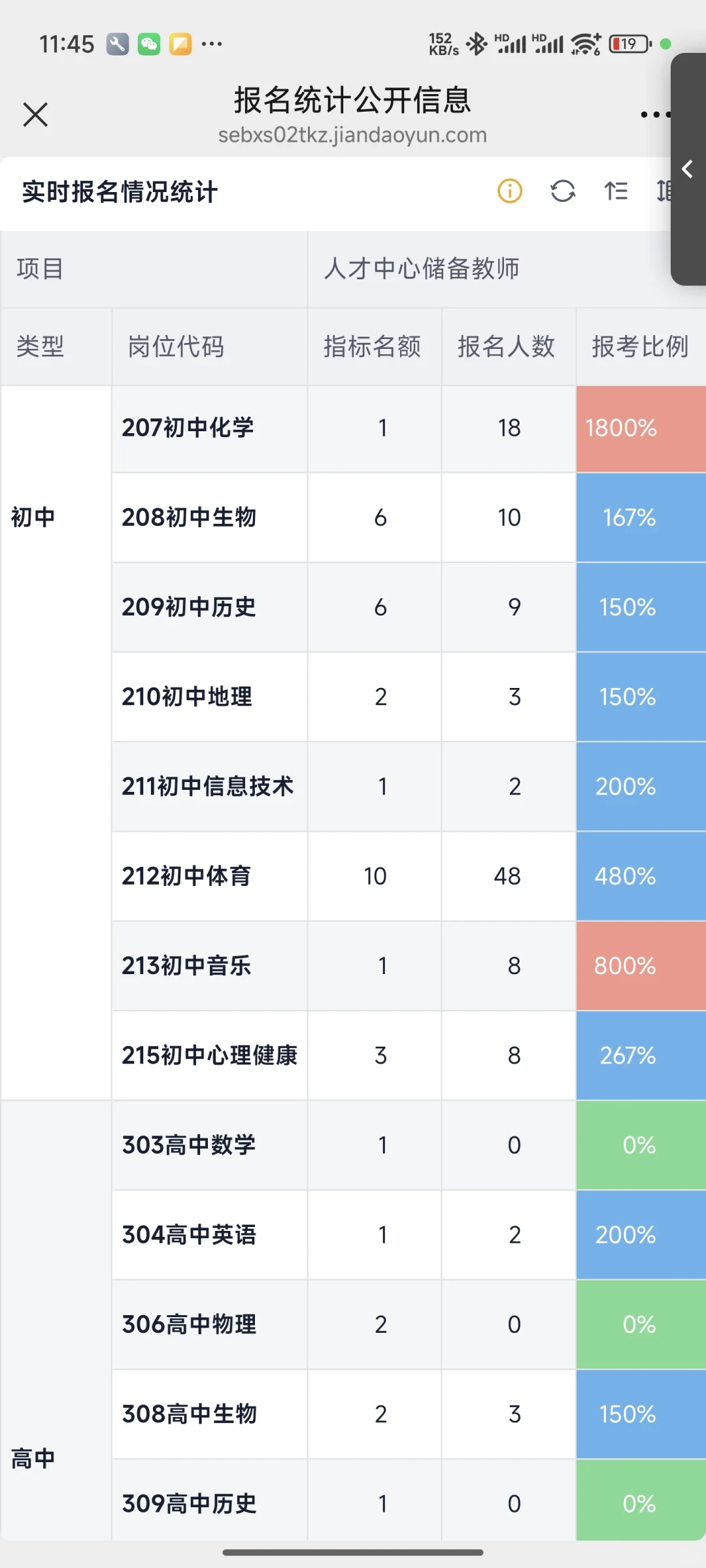The width and height of the screenshot is (706, 1568).
Task: Select the 报名人数 column header
Action: point(507,346)
